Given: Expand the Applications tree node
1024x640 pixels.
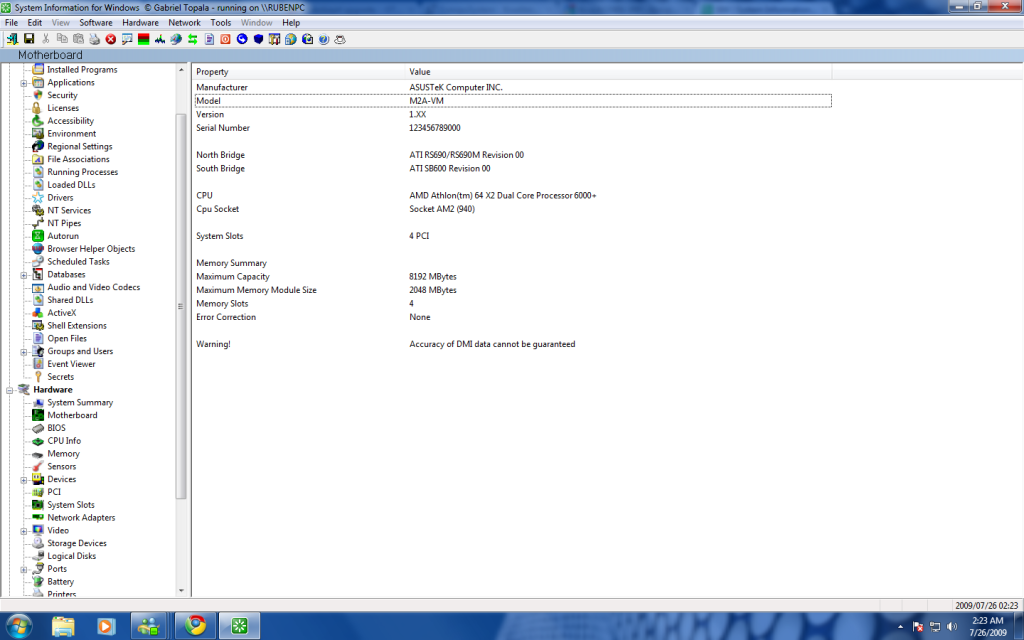Looking at the screenshot, I should (x=24, y=83).
